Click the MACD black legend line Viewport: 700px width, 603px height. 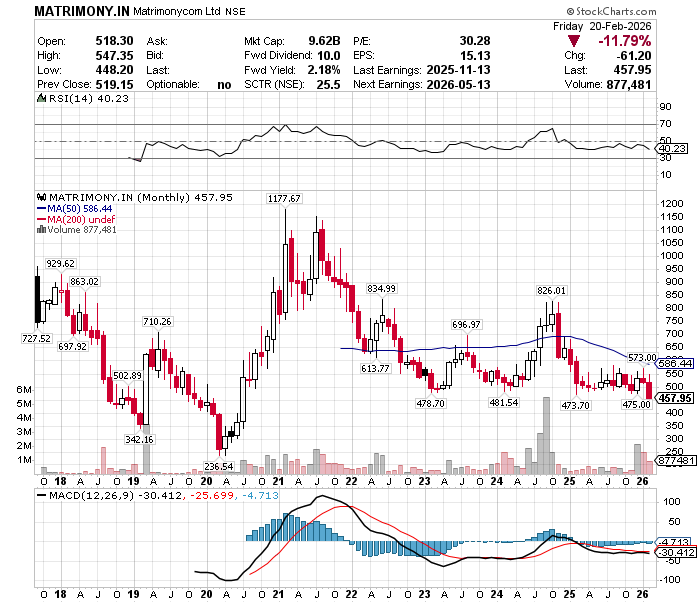pyautogui.click(x=42, y=495)
